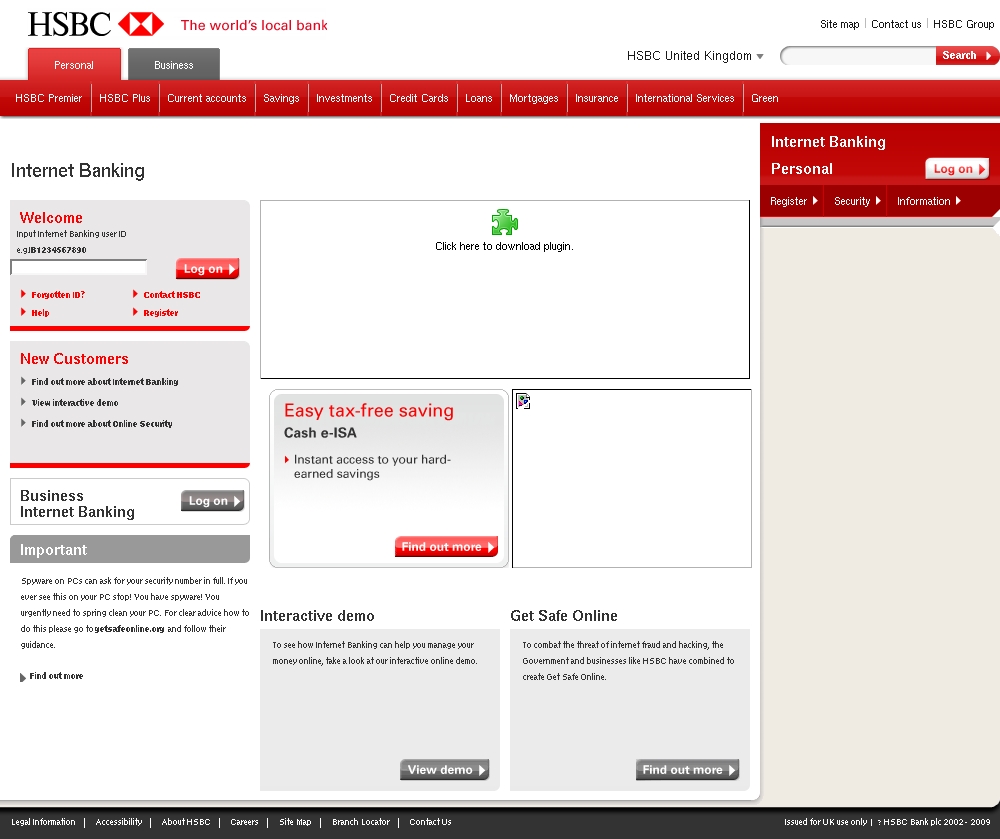Open HSBC Premier menu item
The image size is (1000, 839).
coord(48,98)
